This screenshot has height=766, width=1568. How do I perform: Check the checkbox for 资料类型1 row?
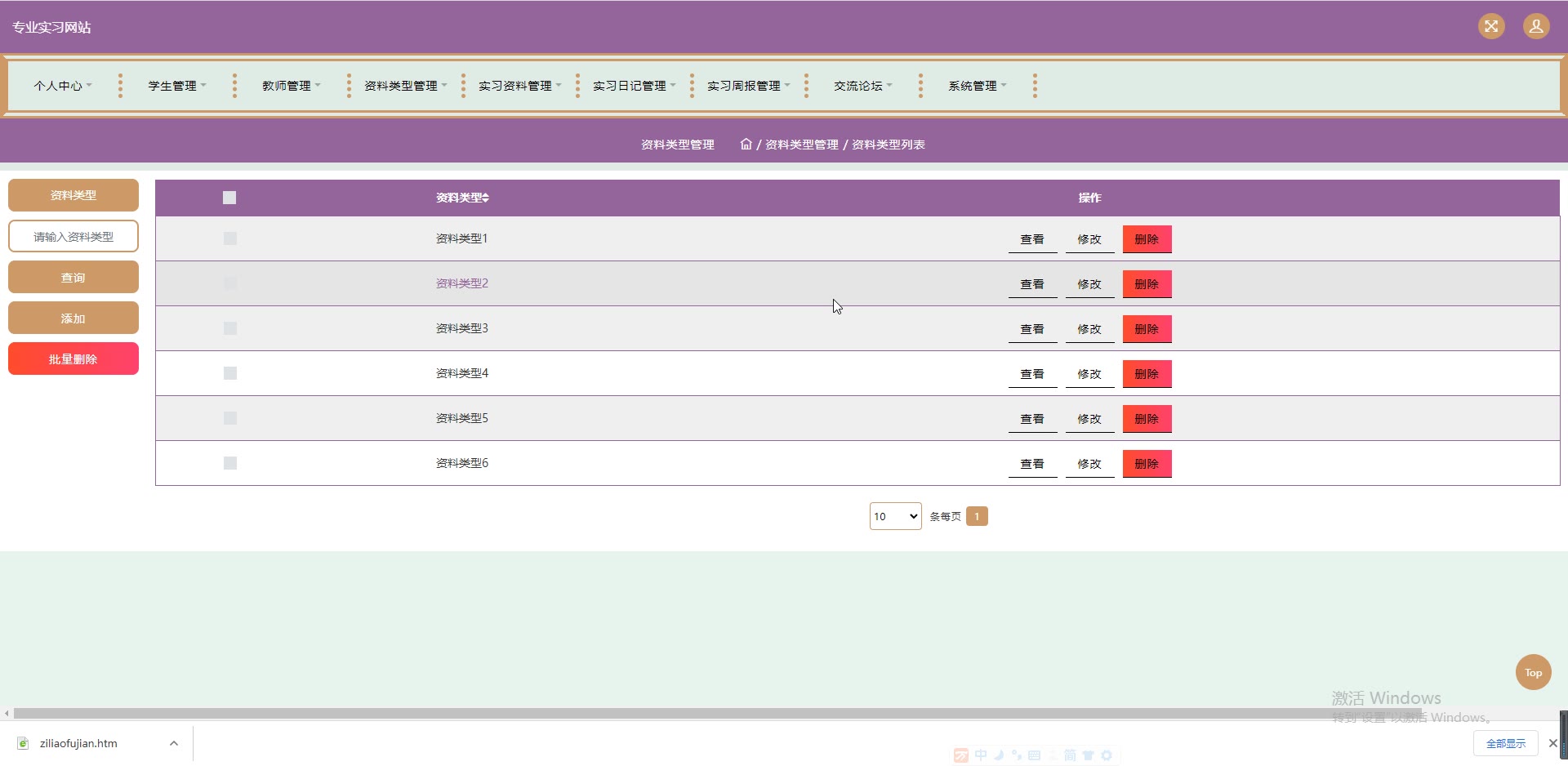click(230, 238)
